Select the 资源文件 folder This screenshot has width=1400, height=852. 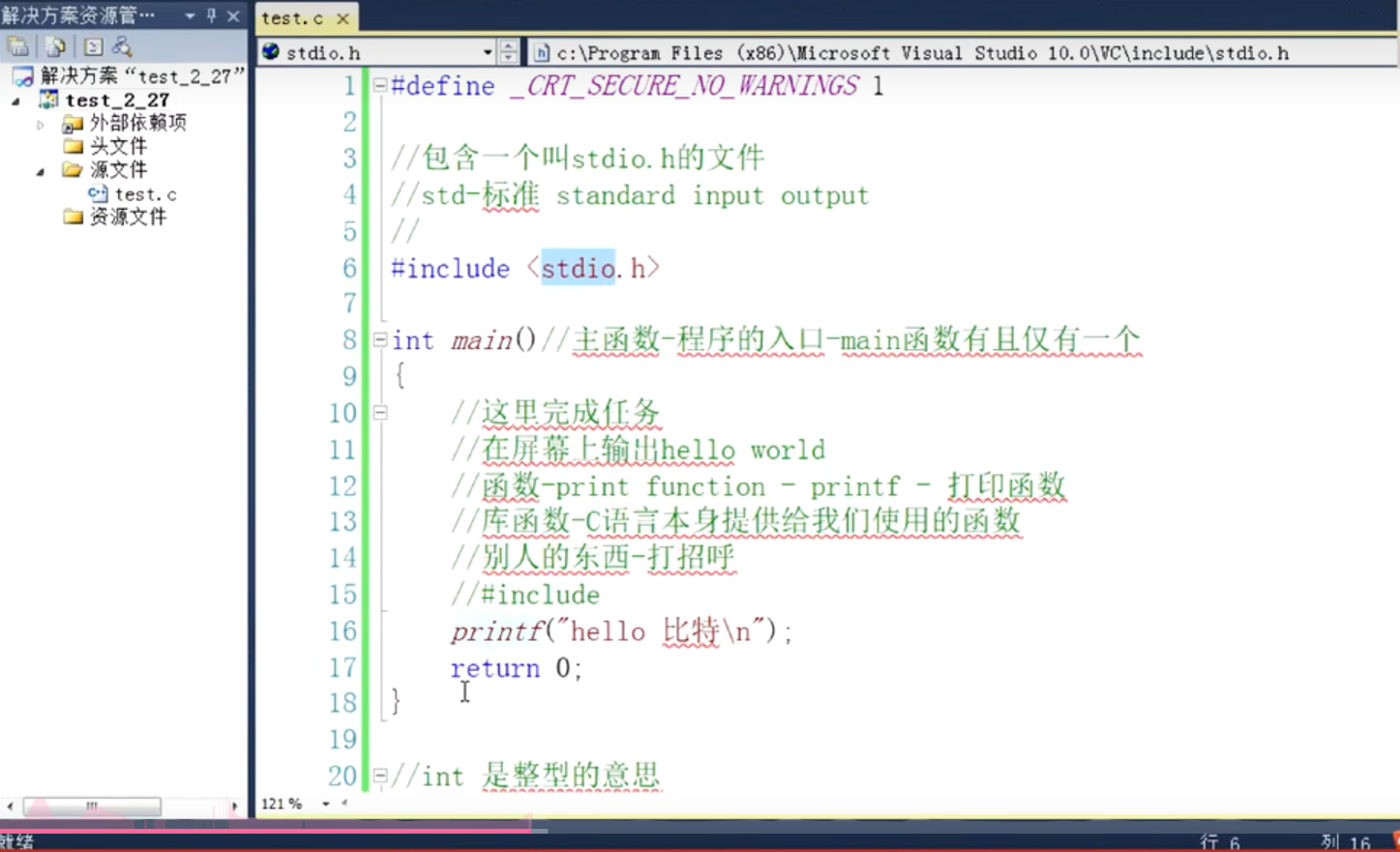[x=128, y=217]
